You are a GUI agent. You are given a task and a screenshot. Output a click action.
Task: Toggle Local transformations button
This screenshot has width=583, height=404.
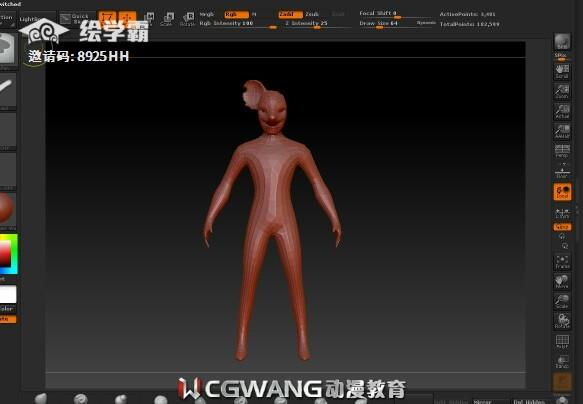[x=562, y=192]
